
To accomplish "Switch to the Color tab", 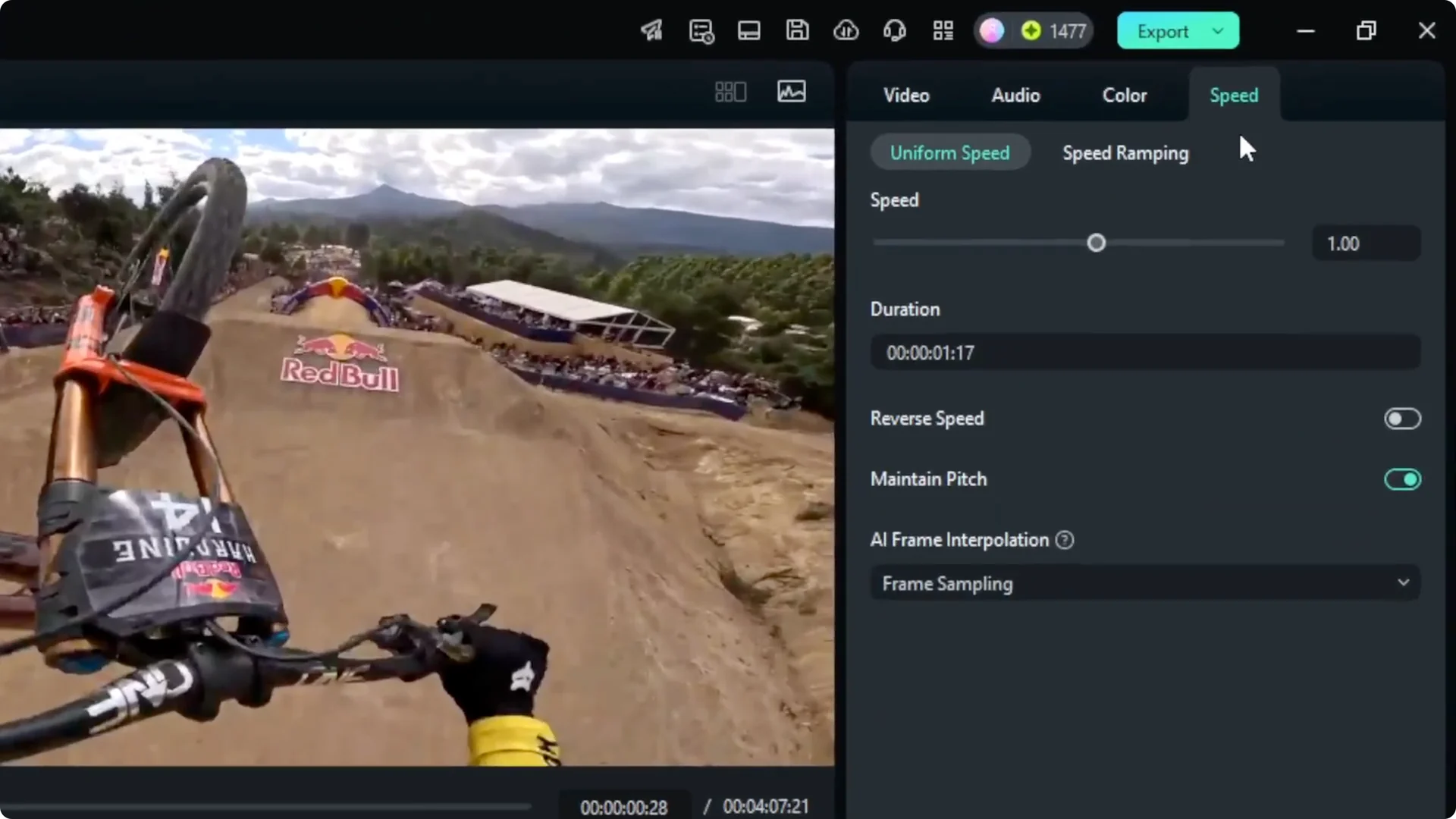I will click(x=1125, y=95).
